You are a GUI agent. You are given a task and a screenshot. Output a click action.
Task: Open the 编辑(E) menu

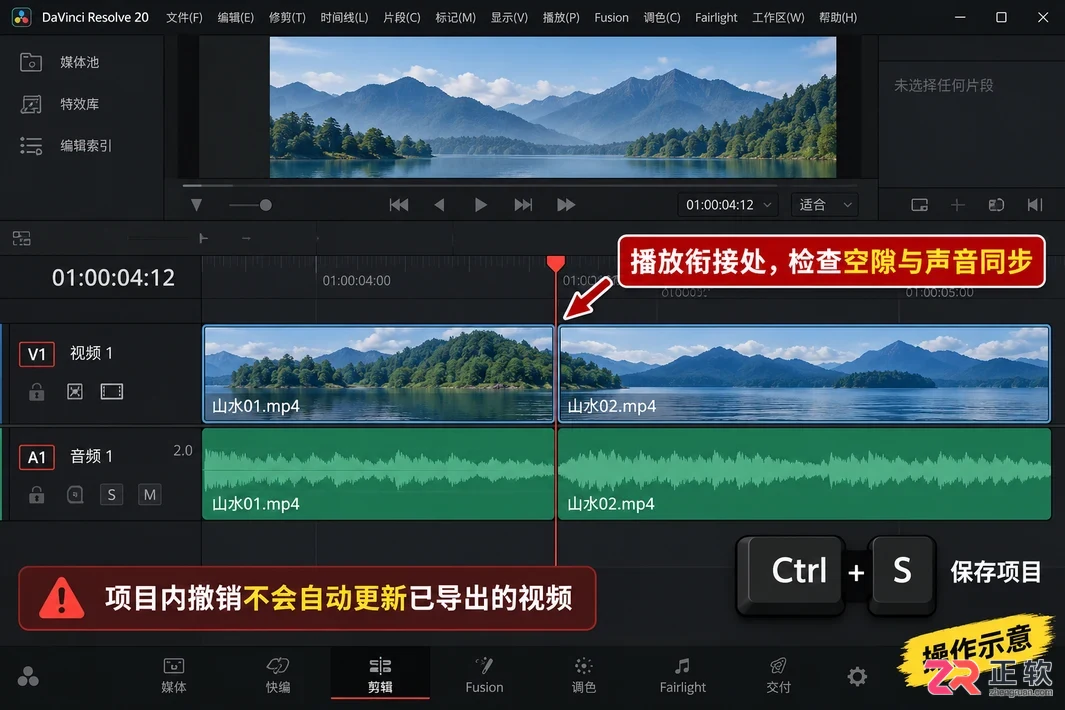pyautogui.click(x=236, y=18)
